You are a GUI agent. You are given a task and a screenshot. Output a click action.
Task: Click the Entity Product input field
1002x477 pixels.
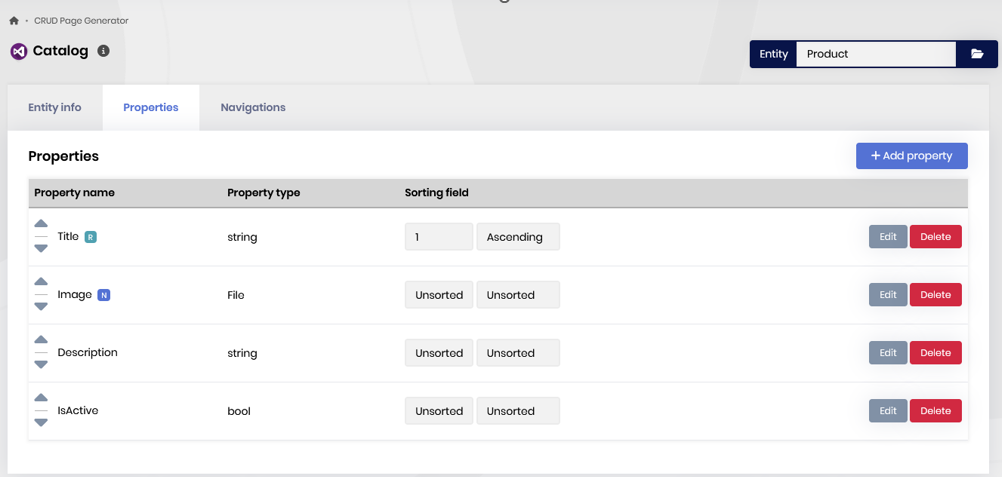pos(875,54)
